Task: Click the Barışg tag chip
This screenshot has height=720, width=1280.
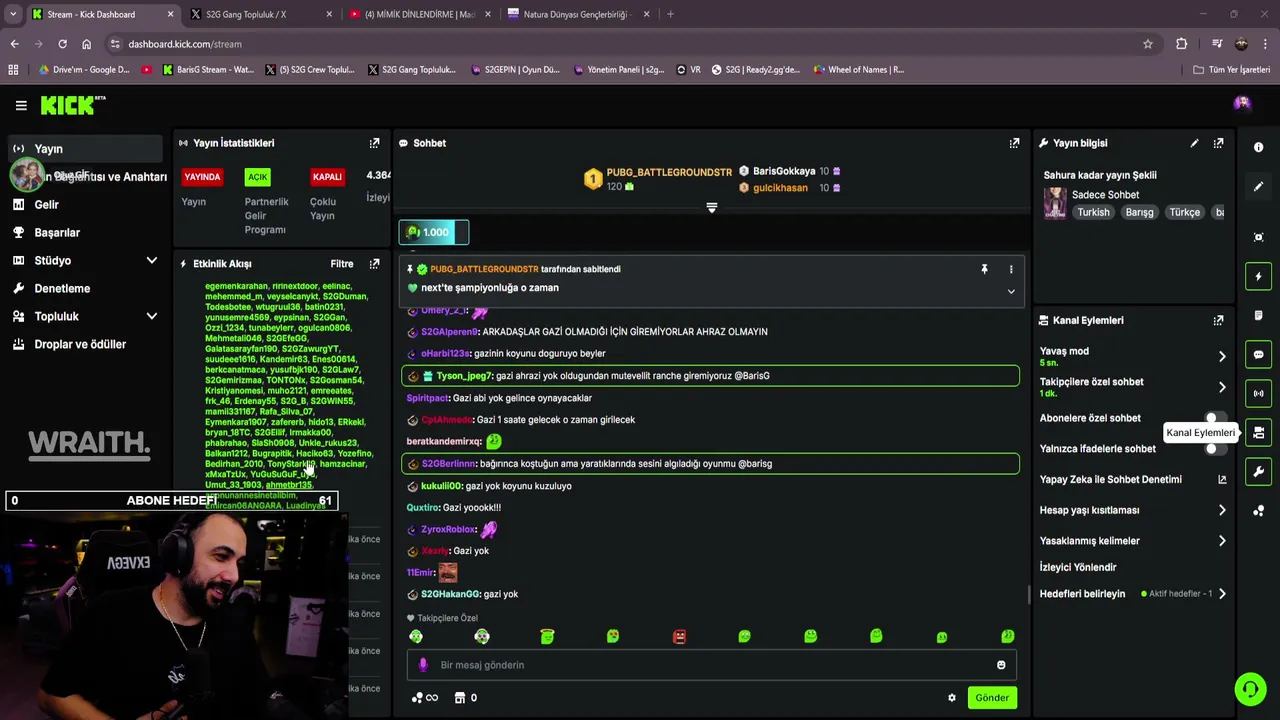Action: tap(1139, 212)
